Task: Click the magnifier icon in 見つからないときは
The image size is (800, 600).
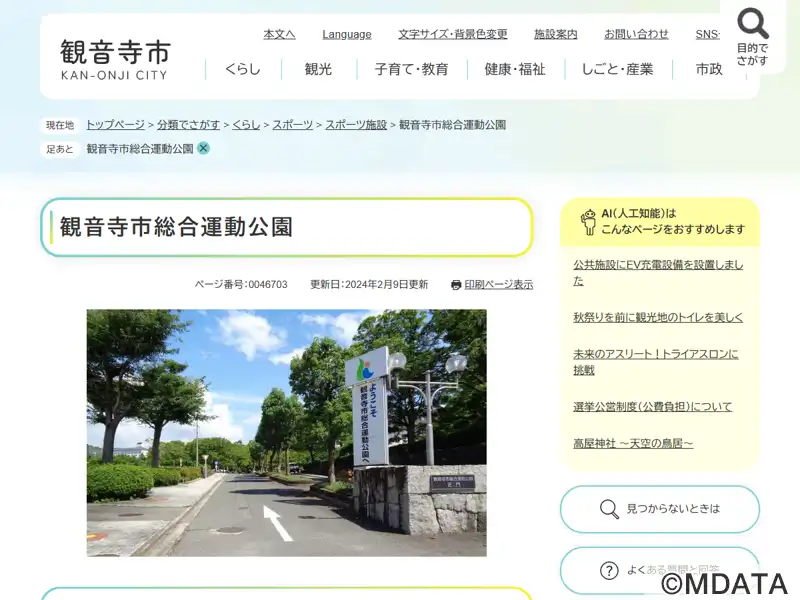Action: (609, 509)
